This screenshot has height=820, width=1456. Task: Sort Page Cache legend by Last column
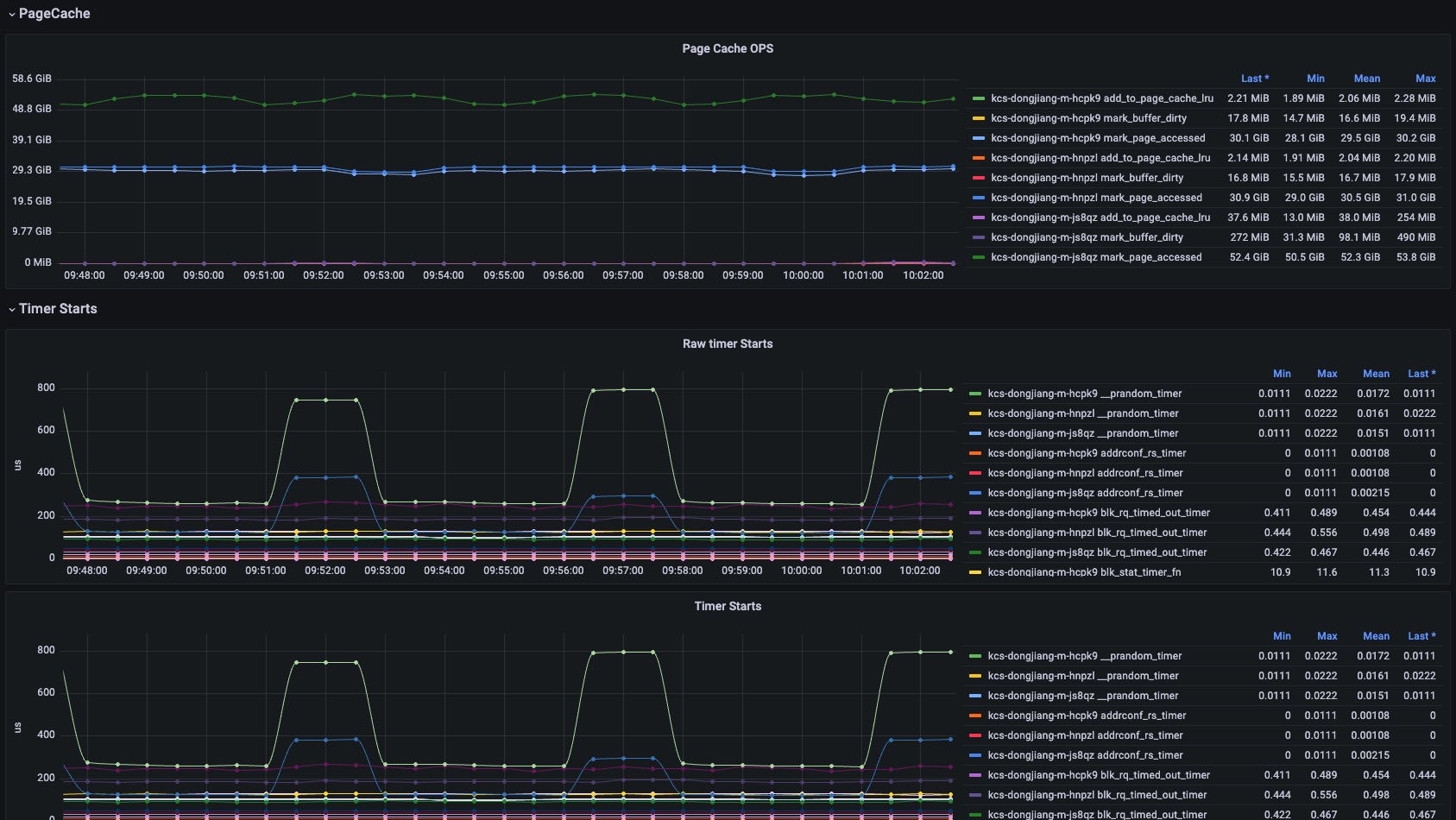pos(1254,79)
